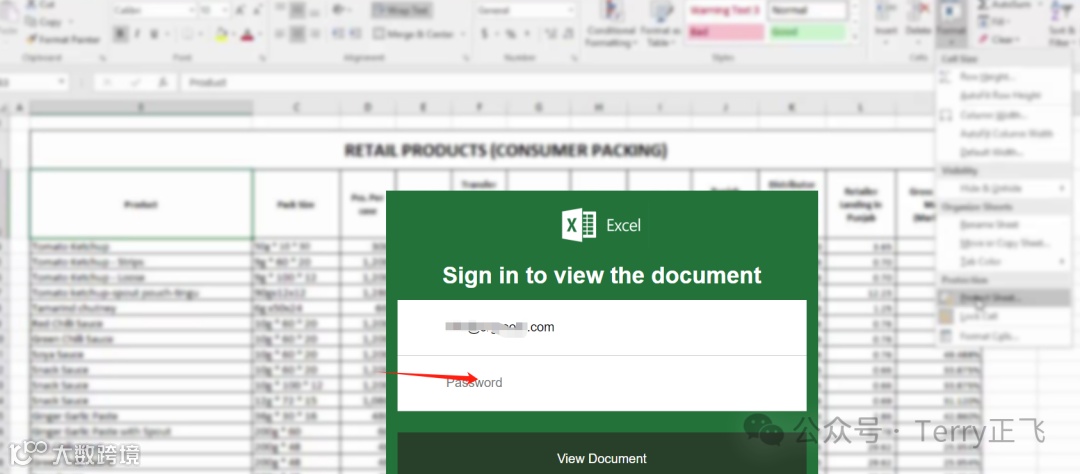The image size is (1080, 474).
Task: Select Middle Align icon
Action: click(x=297, y=10)
